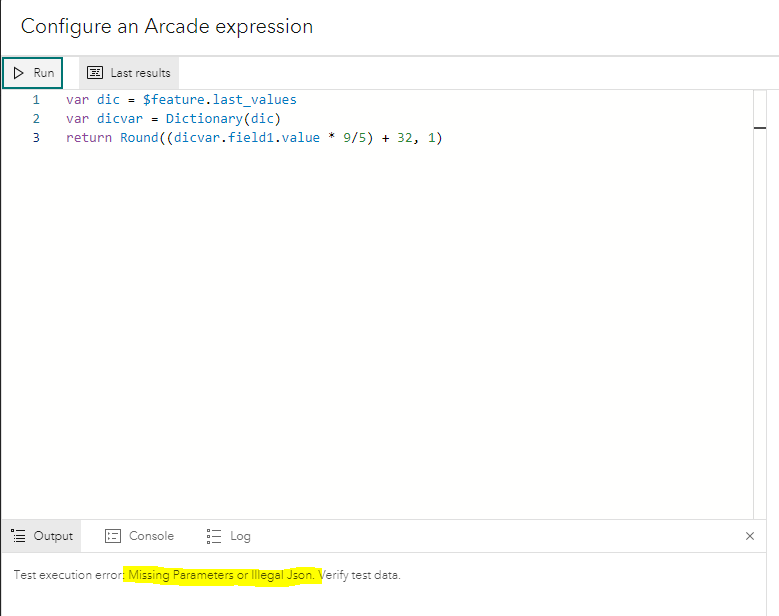Click the editor overview ruler marker
The width and height of the screenshot is (779, 616).
760,127
